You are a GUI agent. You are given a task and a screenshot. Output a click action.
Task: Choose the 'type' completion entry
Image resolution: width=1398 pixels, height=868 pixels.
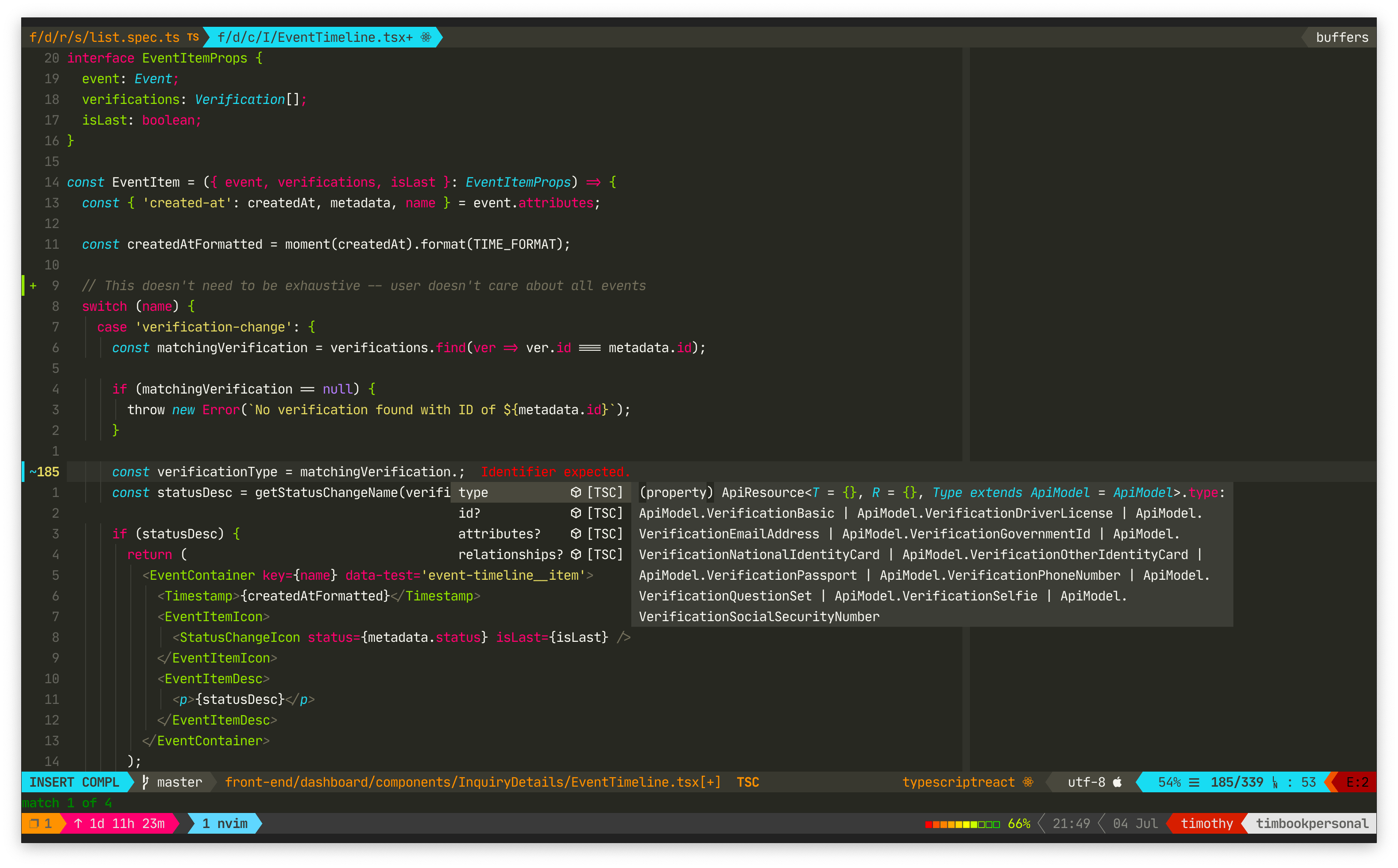pyautogui.click(x=540, y=492)
